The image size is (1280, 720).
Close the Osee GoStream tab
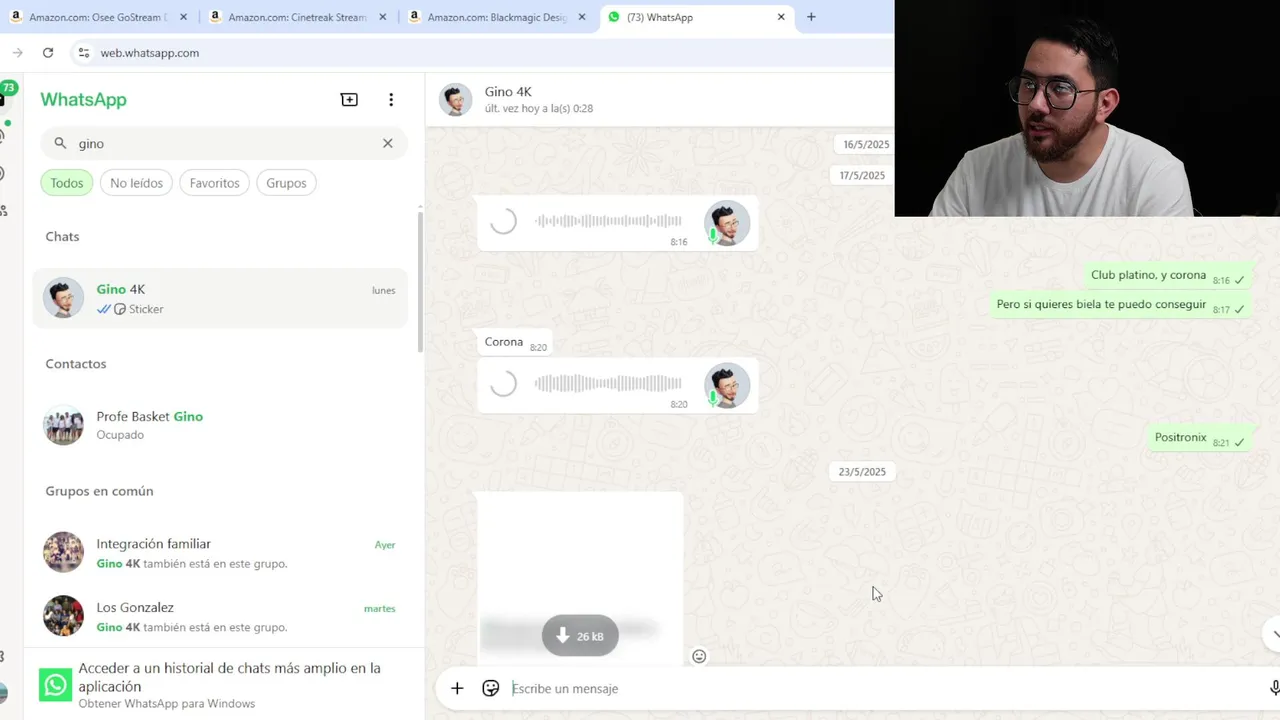pyautogui.click(x=183, y=17)
